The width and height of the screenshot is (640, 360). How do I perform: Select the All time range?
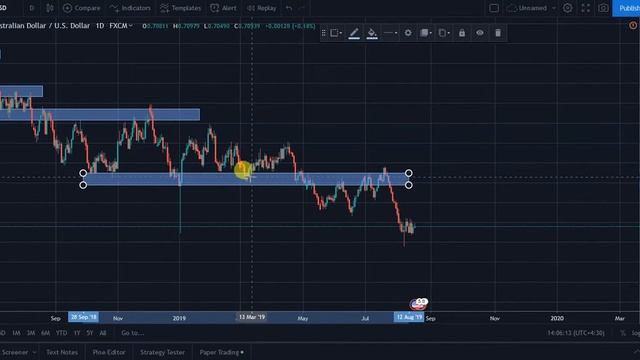tap(103, 333)
